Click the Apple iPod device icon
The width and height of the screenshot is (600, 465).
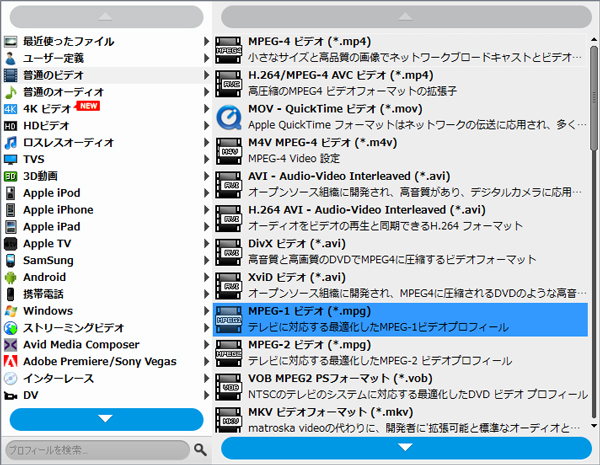pos(11,193)
